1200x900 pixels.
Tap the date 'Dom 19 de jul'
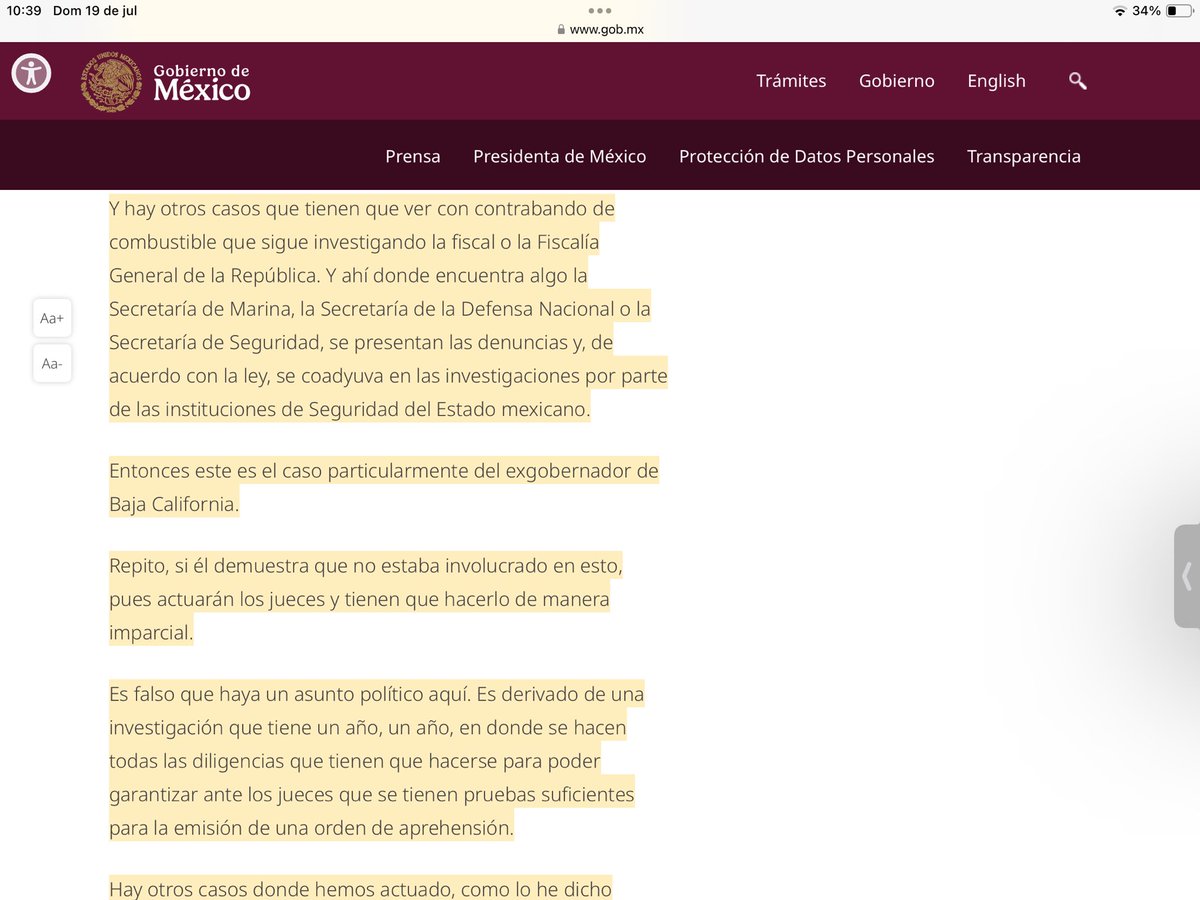96,11
